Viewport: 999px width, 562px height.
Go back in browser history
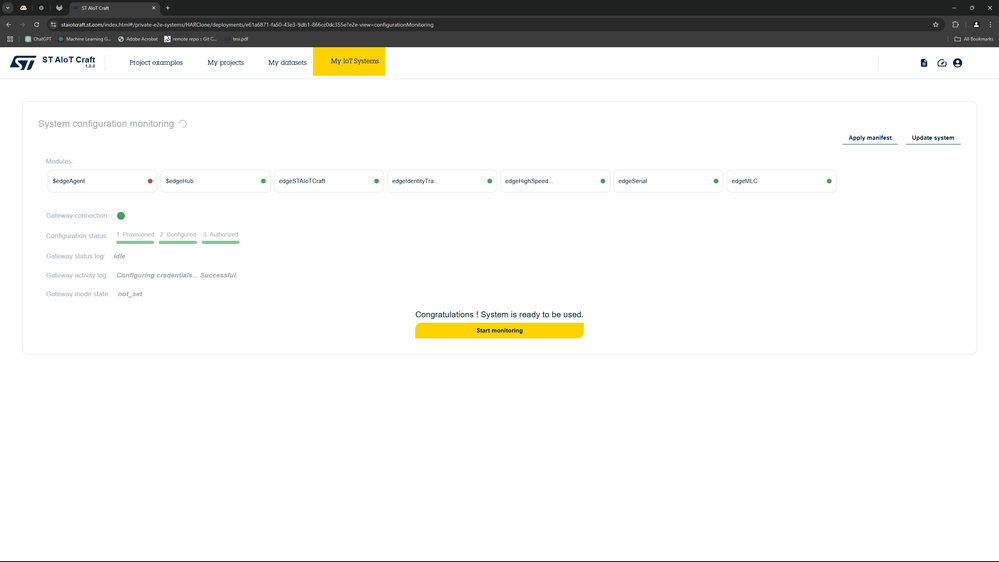click(8, 25)
